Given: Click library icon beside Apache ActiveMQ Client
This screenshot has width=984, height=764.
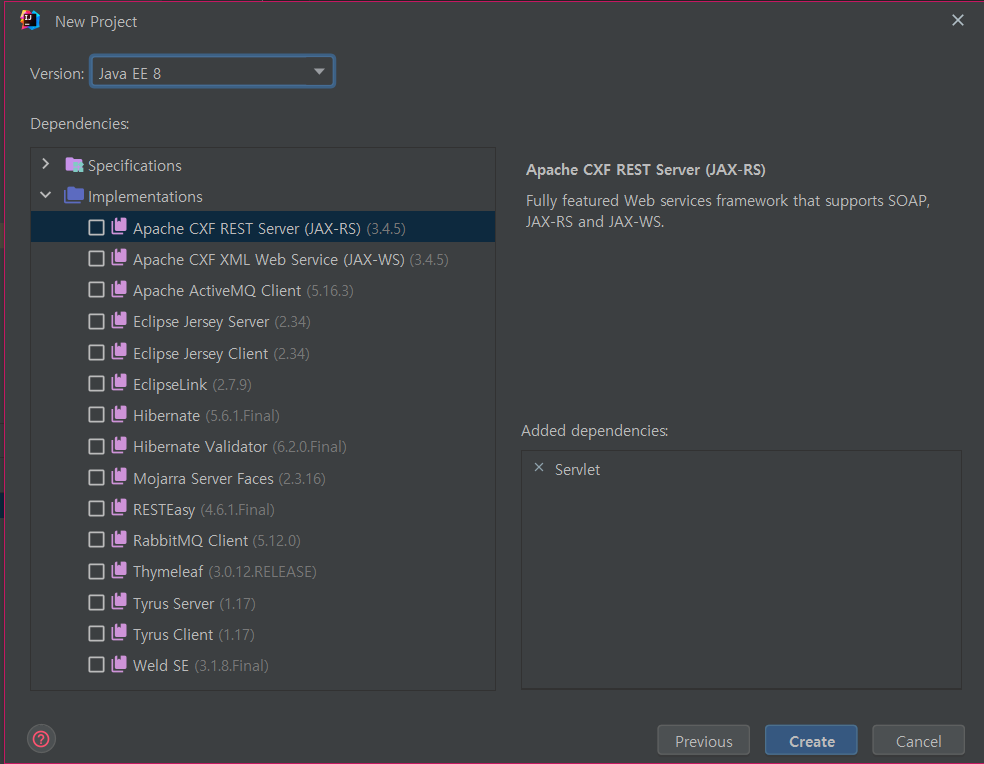Looking at the screenshot, I should (119, 289).
